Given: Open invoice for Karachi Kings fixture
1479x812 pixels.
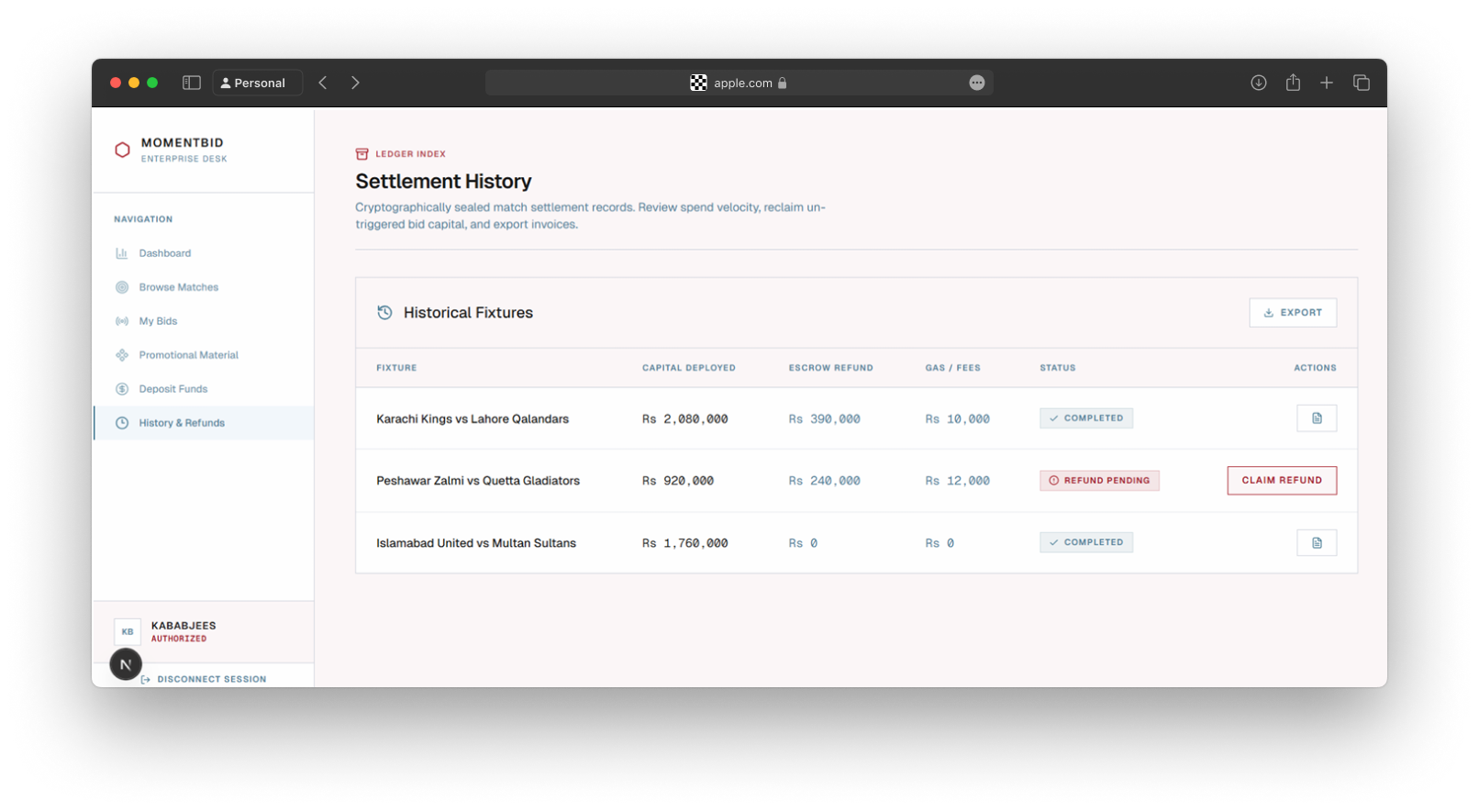Looking at the screenshot, I should (x=1317, y=418).
